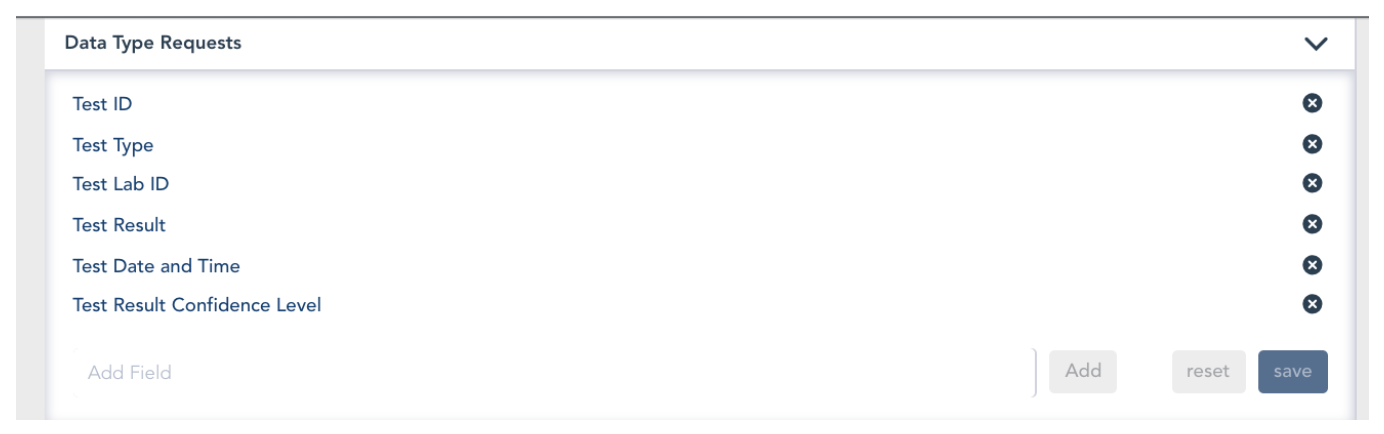
Task: Open Test Result Confidence Level item
Action: 197,305
